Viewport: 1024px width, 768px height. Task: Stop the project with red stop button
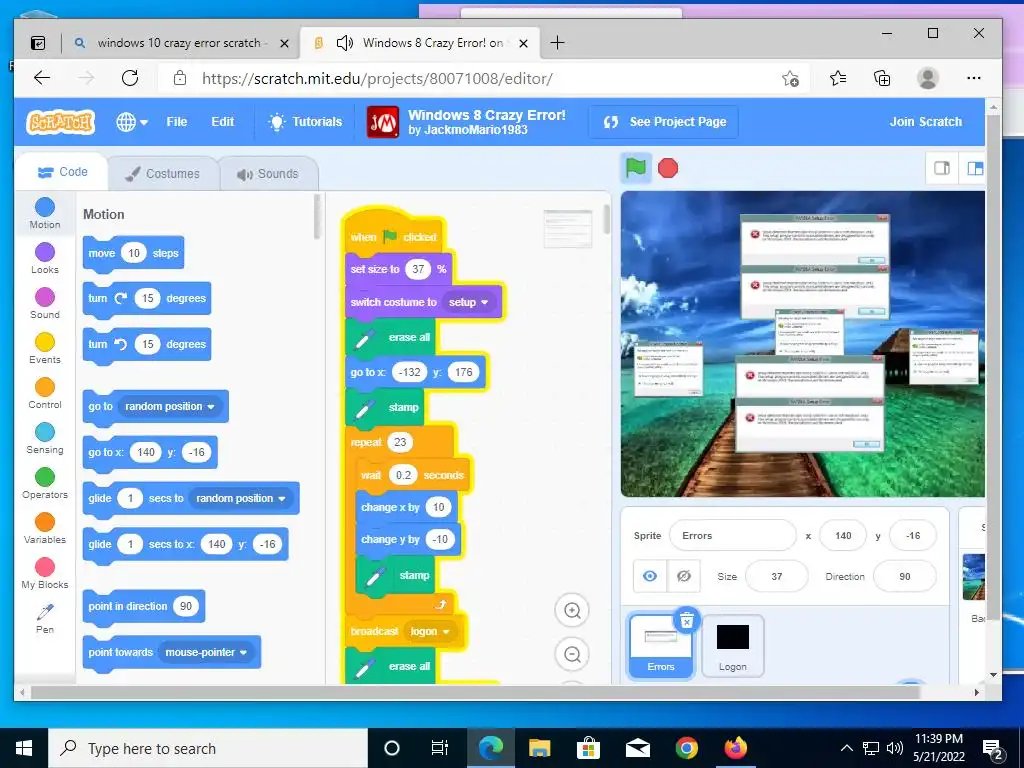tap(667, 168)
